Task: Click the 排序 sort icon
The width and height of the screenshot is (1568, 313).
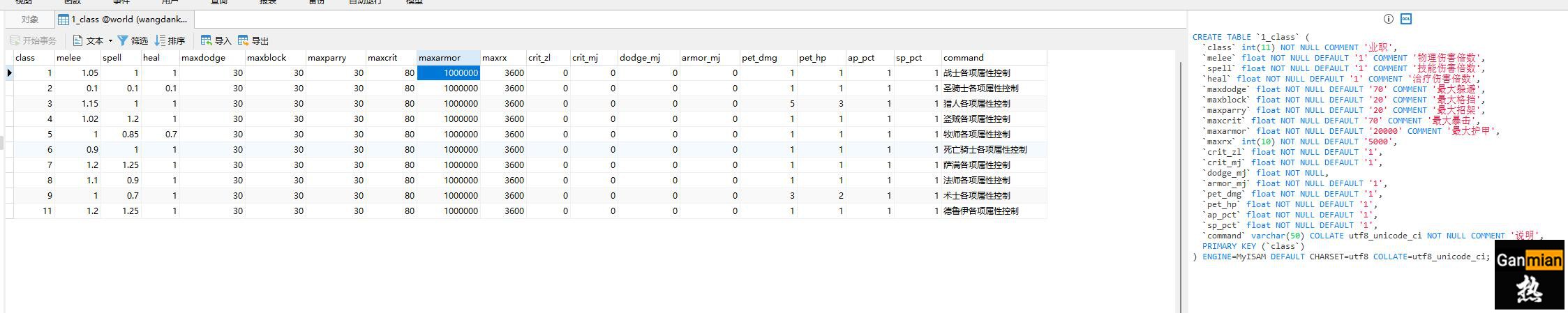Action: click(x=160, y=40)
